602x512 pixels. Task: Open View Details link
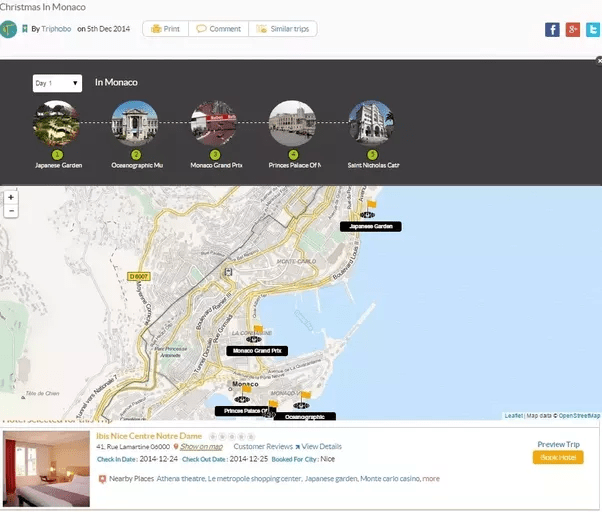point(321,447)
